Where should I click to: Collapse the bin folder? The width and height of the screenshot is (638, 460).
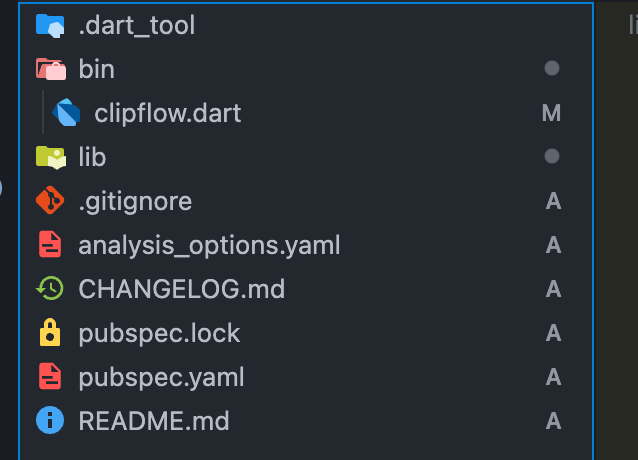96,69
